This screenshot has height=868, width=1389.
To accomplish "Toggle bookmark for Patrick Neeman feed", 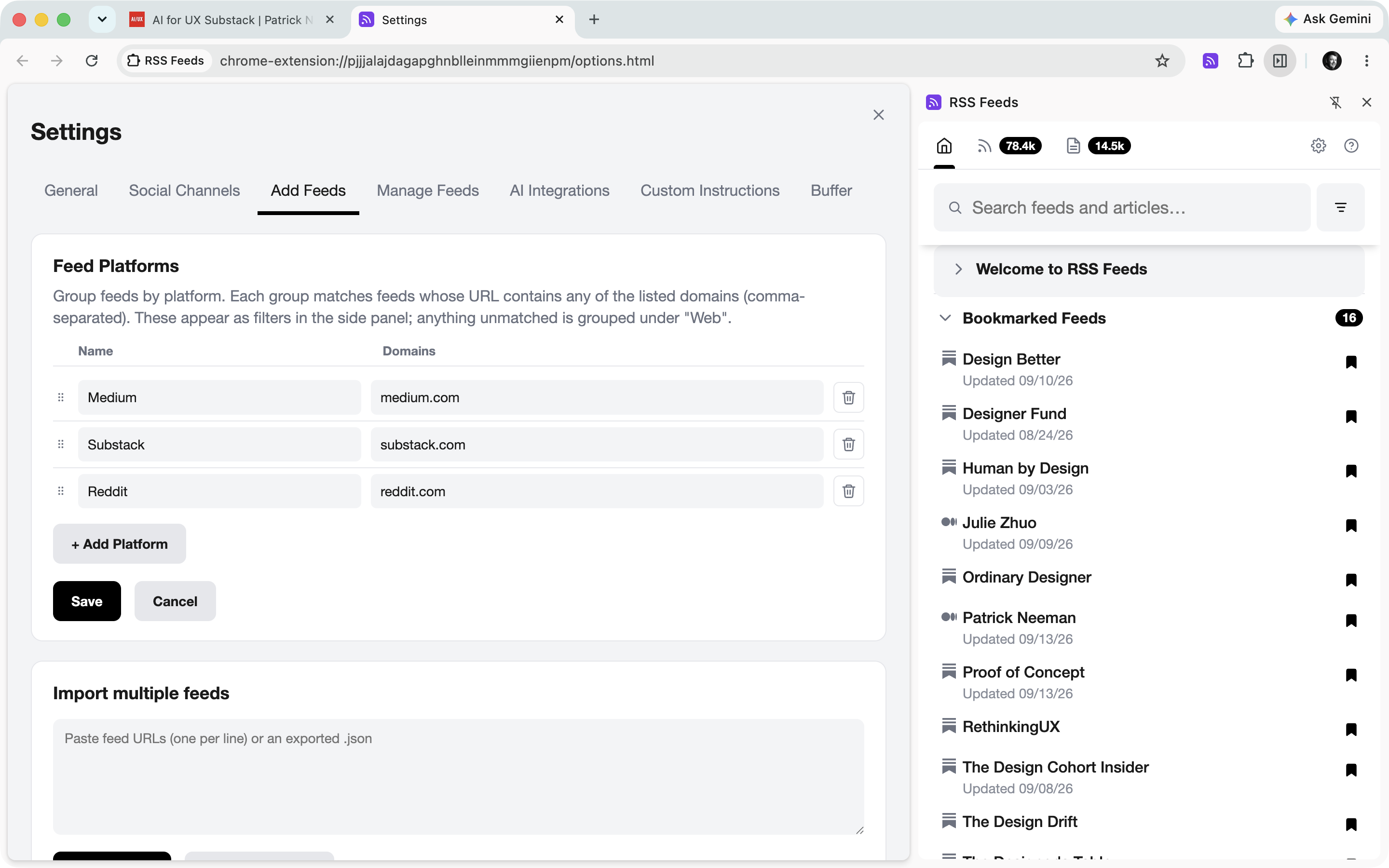I will (1351, 620).
